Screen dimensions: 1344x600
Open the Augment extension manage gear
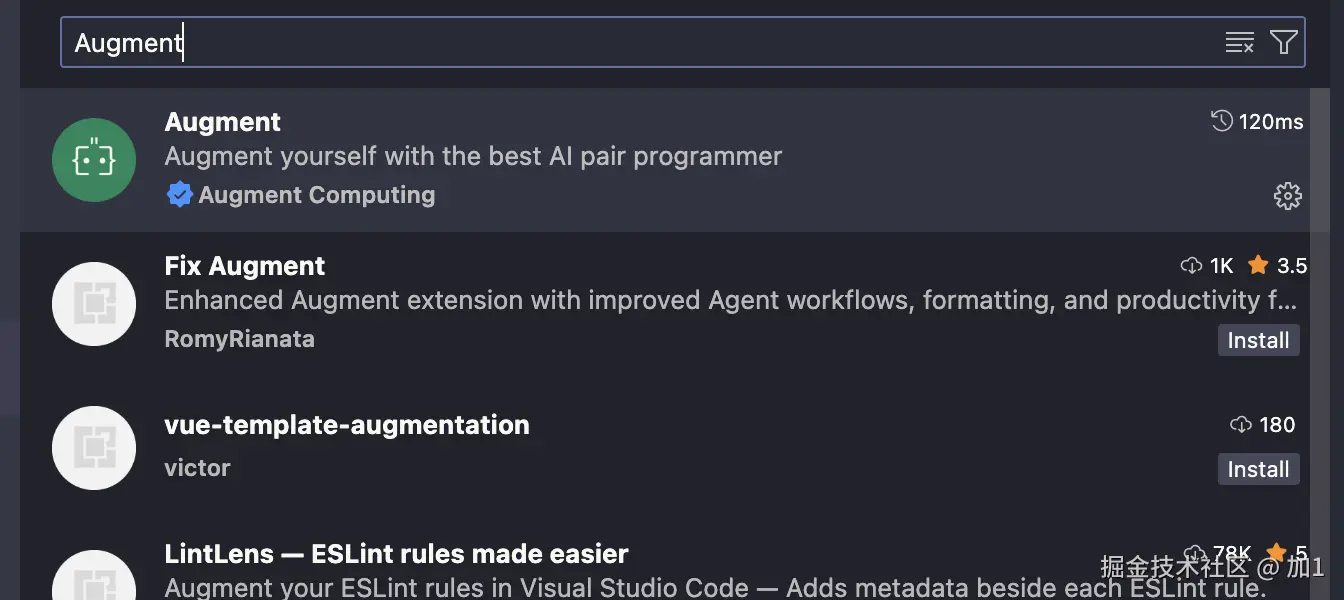[x=1287, y=196]
